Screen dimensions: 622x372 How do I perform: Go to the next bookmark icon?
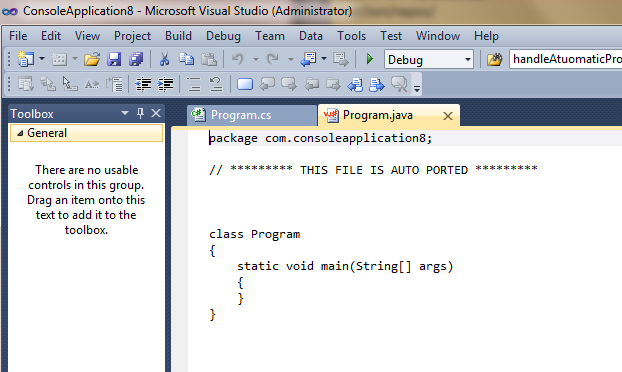[x=289, y=84]
